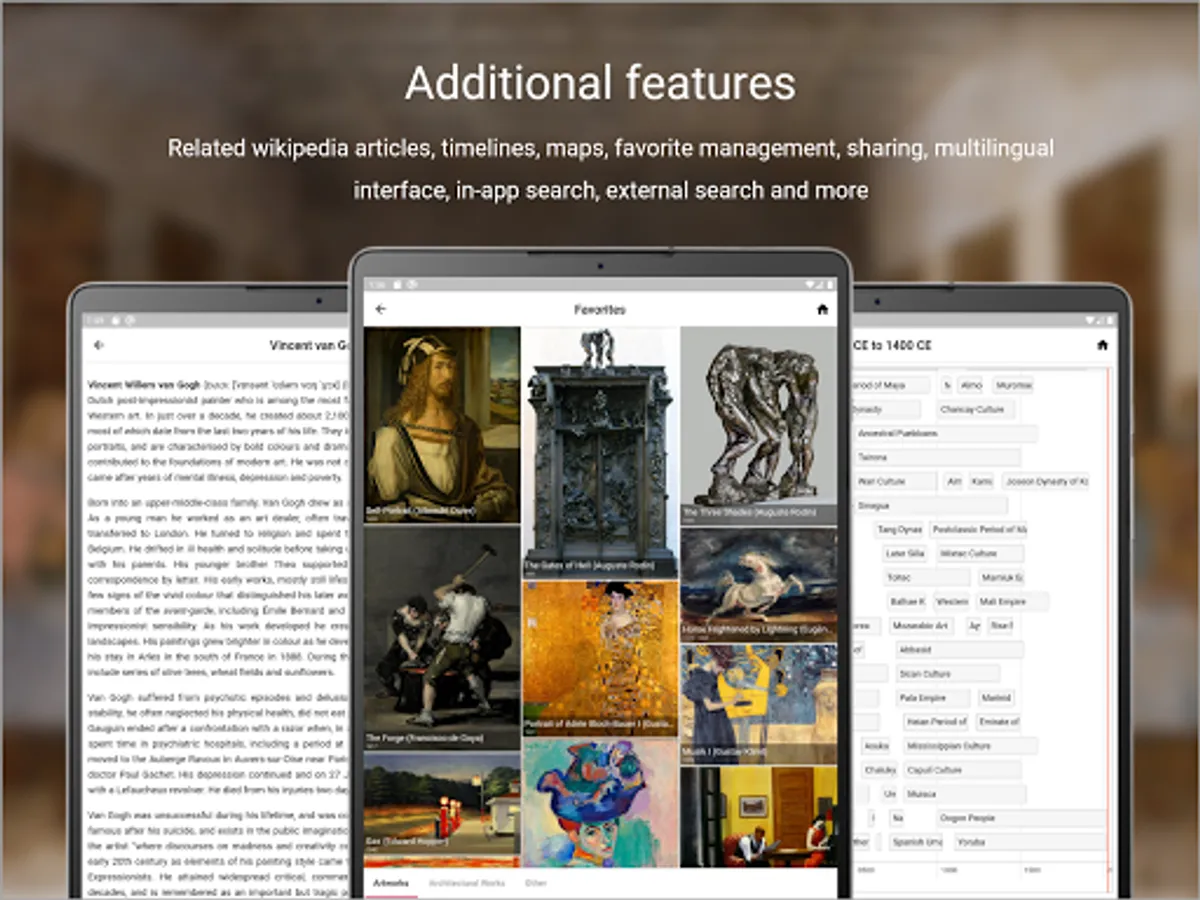Select Chancay Culture on the timeline
1200x900 pixels.
(x=975, y=409)
